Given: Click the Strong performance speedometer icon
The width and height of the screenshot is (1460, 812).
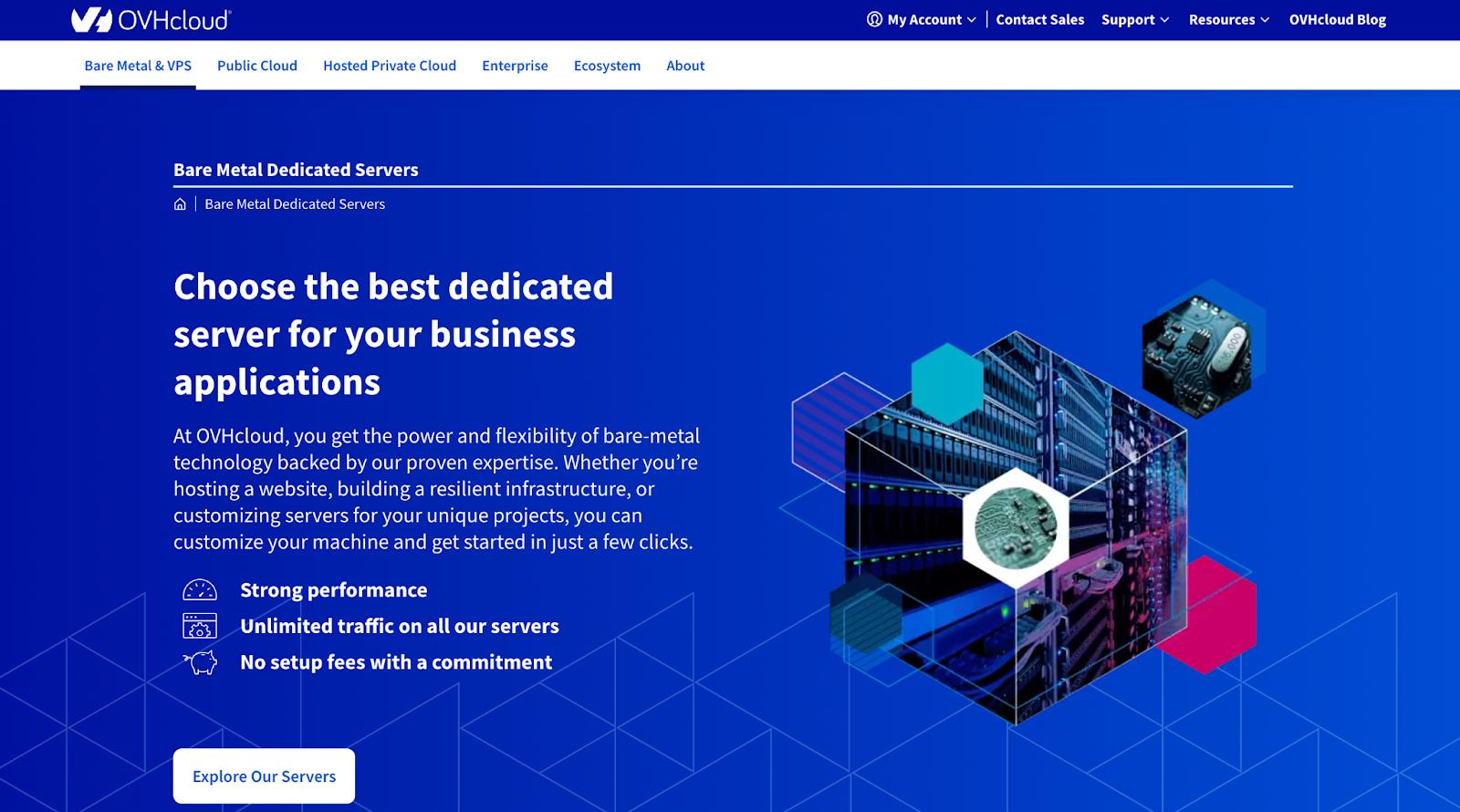Looking at the screenshot, I should coord(200,590).
